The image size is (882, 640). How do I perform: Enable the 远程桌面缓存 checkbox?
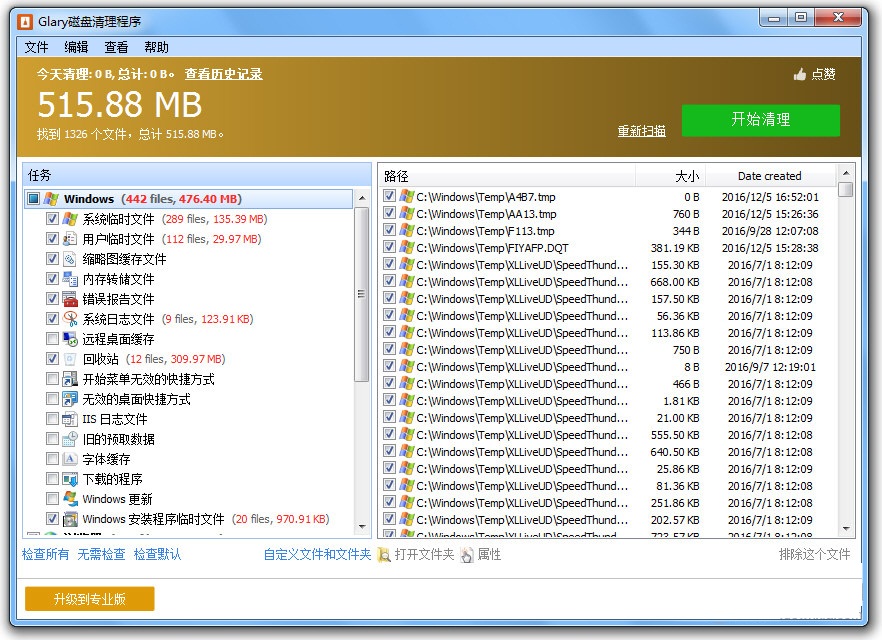click(52, 339)
